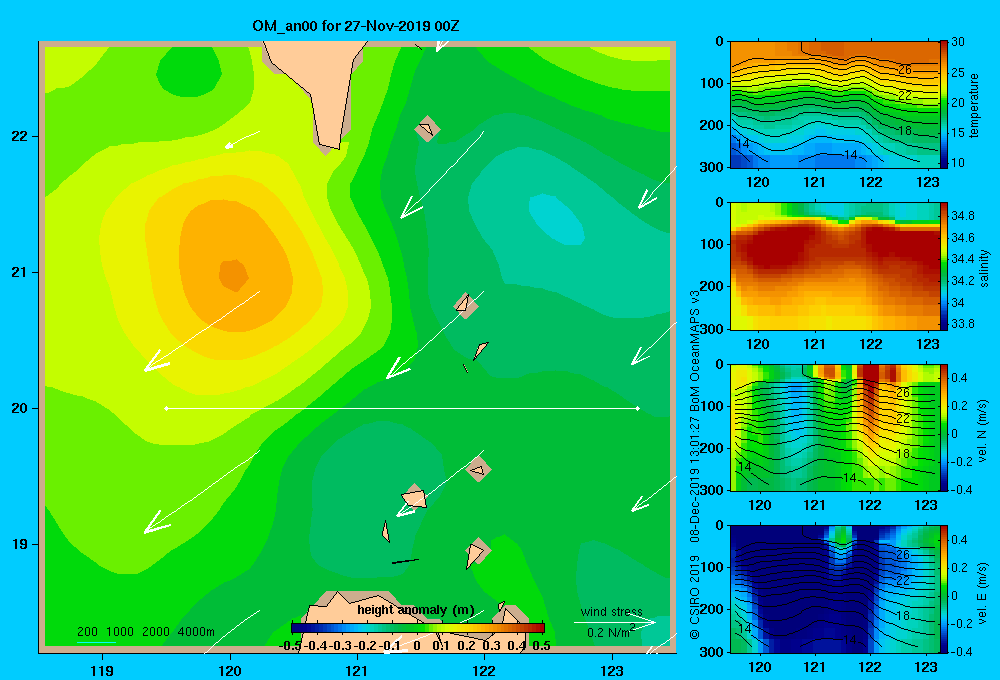
Task: Click the cyan low-anomaly core east of 122°E
Action: pyautogui.click(x=557, y=219)
